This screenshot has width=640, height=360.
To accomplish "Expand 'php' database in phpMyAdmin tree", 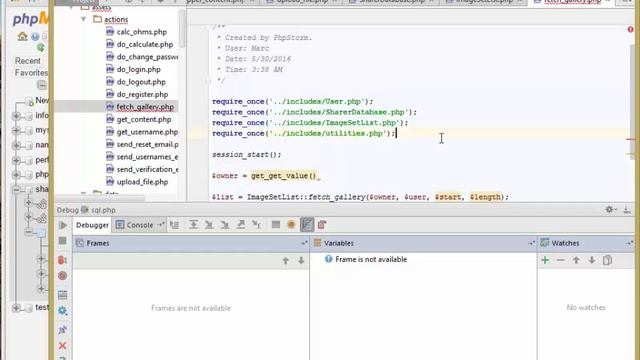I will 16,175.
